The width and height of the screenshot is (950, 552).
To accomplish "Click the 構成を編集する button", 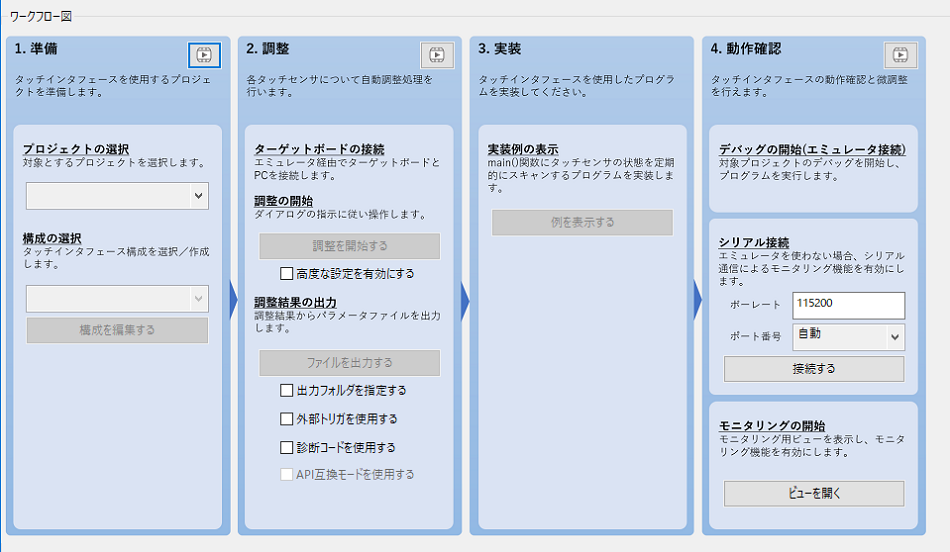I will point(117,330).
